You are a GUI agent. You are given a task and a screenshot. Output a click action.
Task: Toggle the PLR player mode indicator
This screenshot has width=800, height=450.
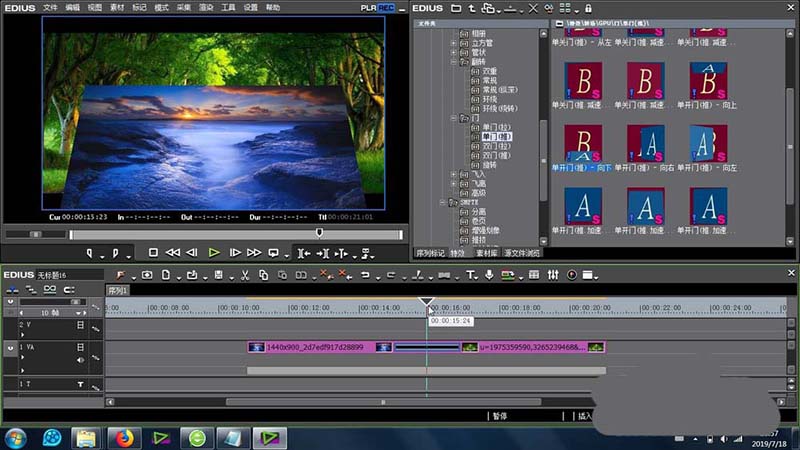pyautogui.click(x=368, y=7)
